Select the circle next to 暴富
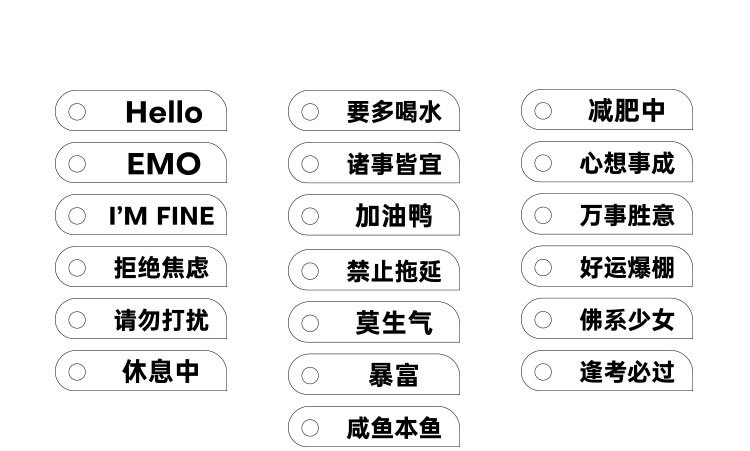 [x=310, y=376]
